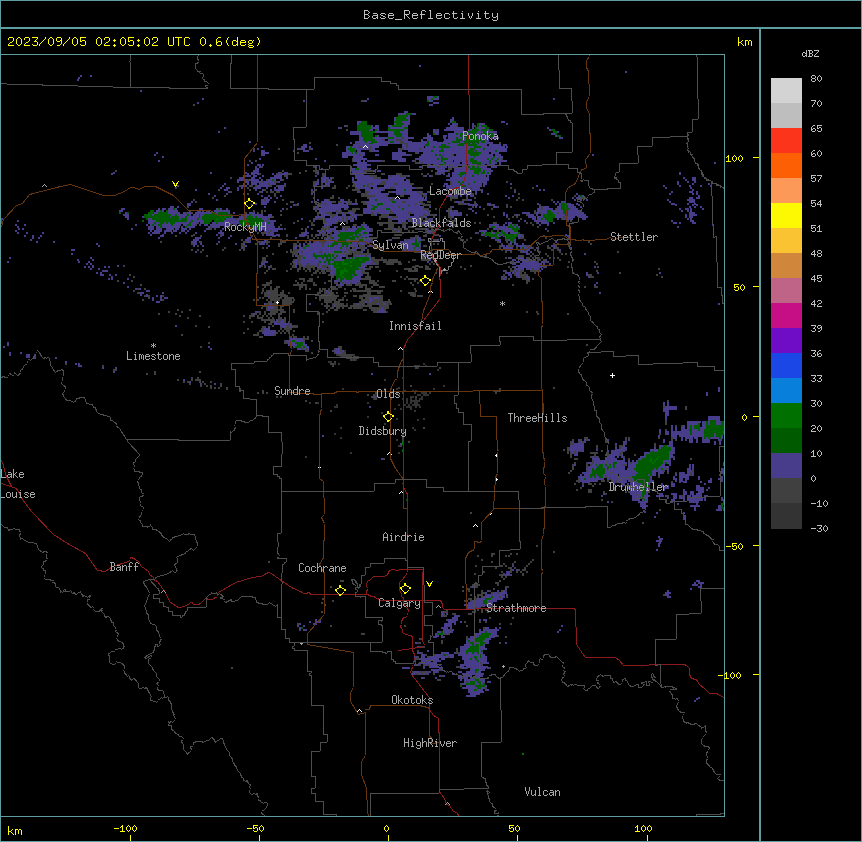Click the ThreeHills label
This screenshot has width=862, height=842.
537,418
